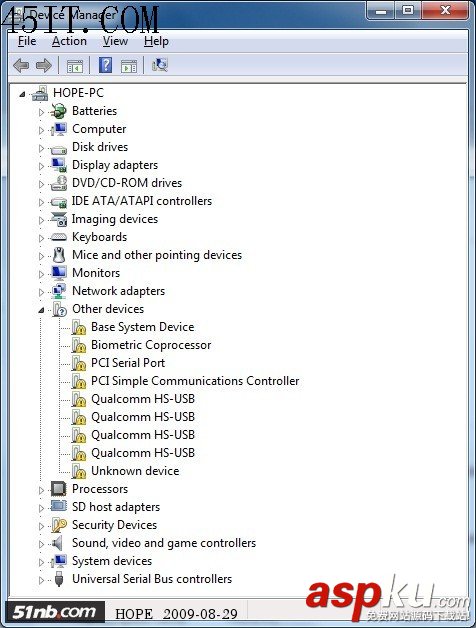This screenshot has height=628, width=476.
Task: Click the Batteries category icon
Action: (x=59, y=111)
